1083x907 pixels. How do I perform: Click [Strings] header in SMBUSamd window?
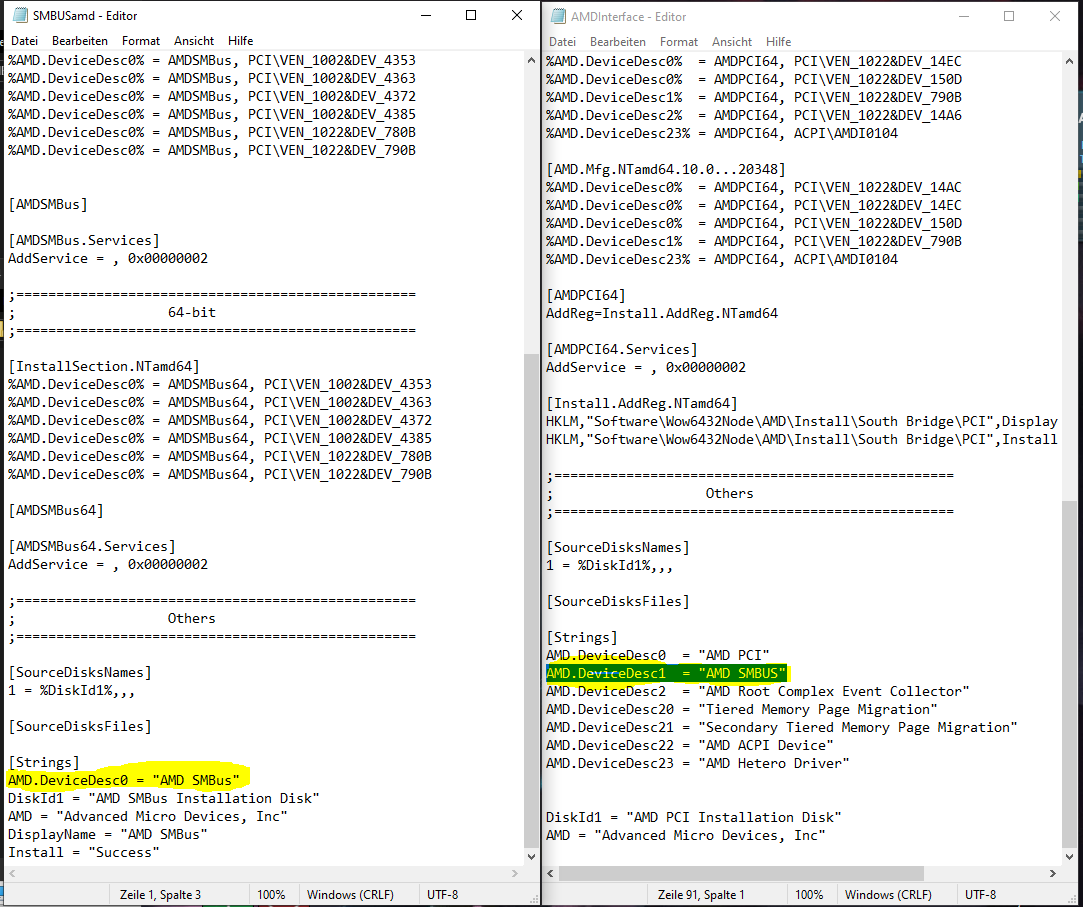[44, 762]
